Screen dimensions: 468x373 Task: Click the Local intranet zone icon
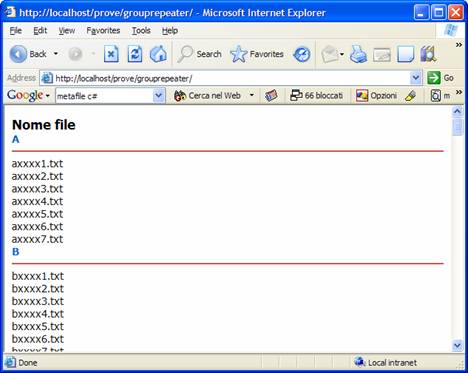pyautogui.click(x=359, y=362)
